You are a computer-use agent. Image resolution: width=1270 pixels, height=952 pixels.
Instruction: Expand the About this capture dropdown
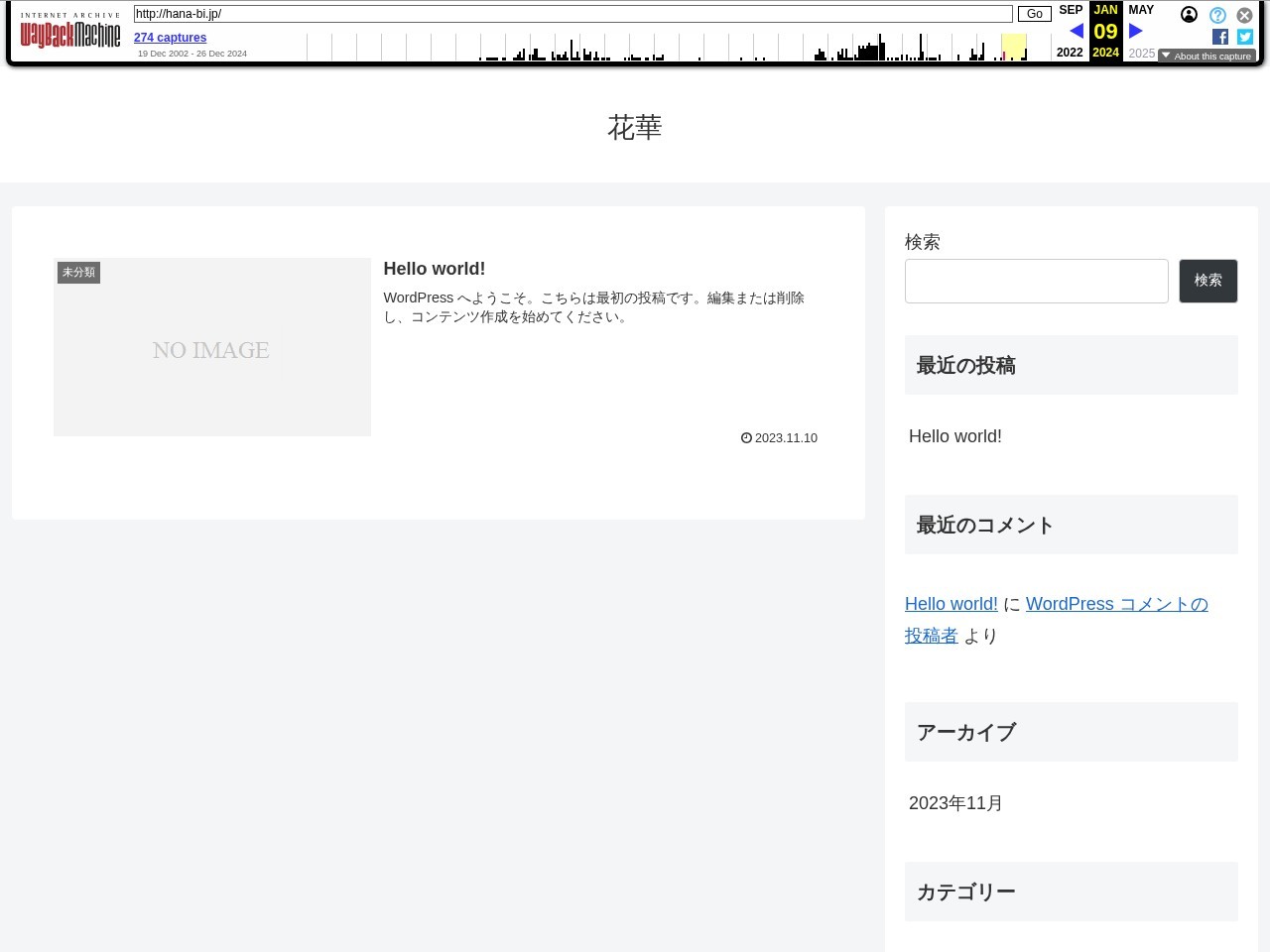1206,56
